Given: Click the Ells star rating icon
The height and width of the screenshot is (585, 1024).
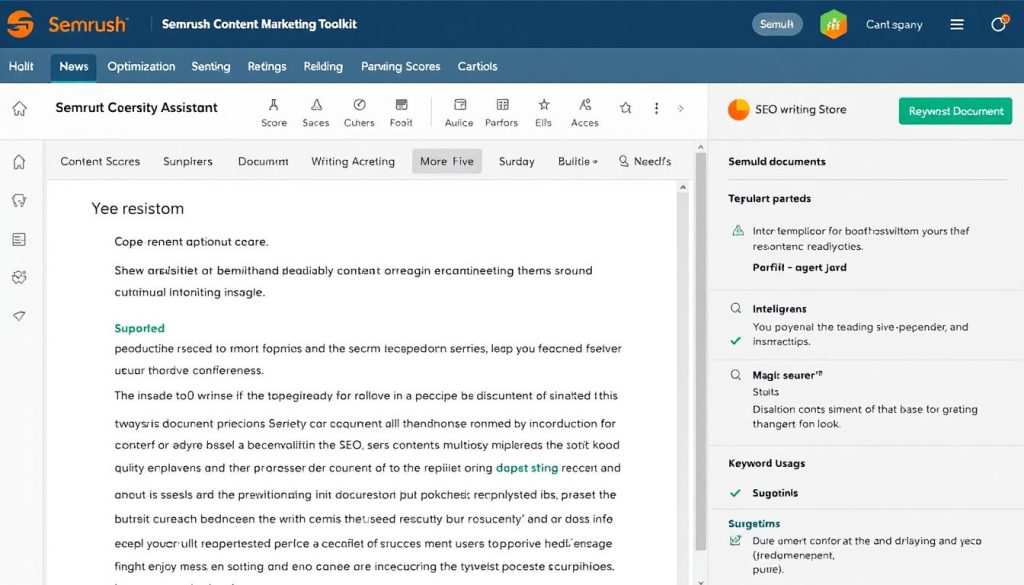Looking at the screenshot, I should [x=543, y=111].
